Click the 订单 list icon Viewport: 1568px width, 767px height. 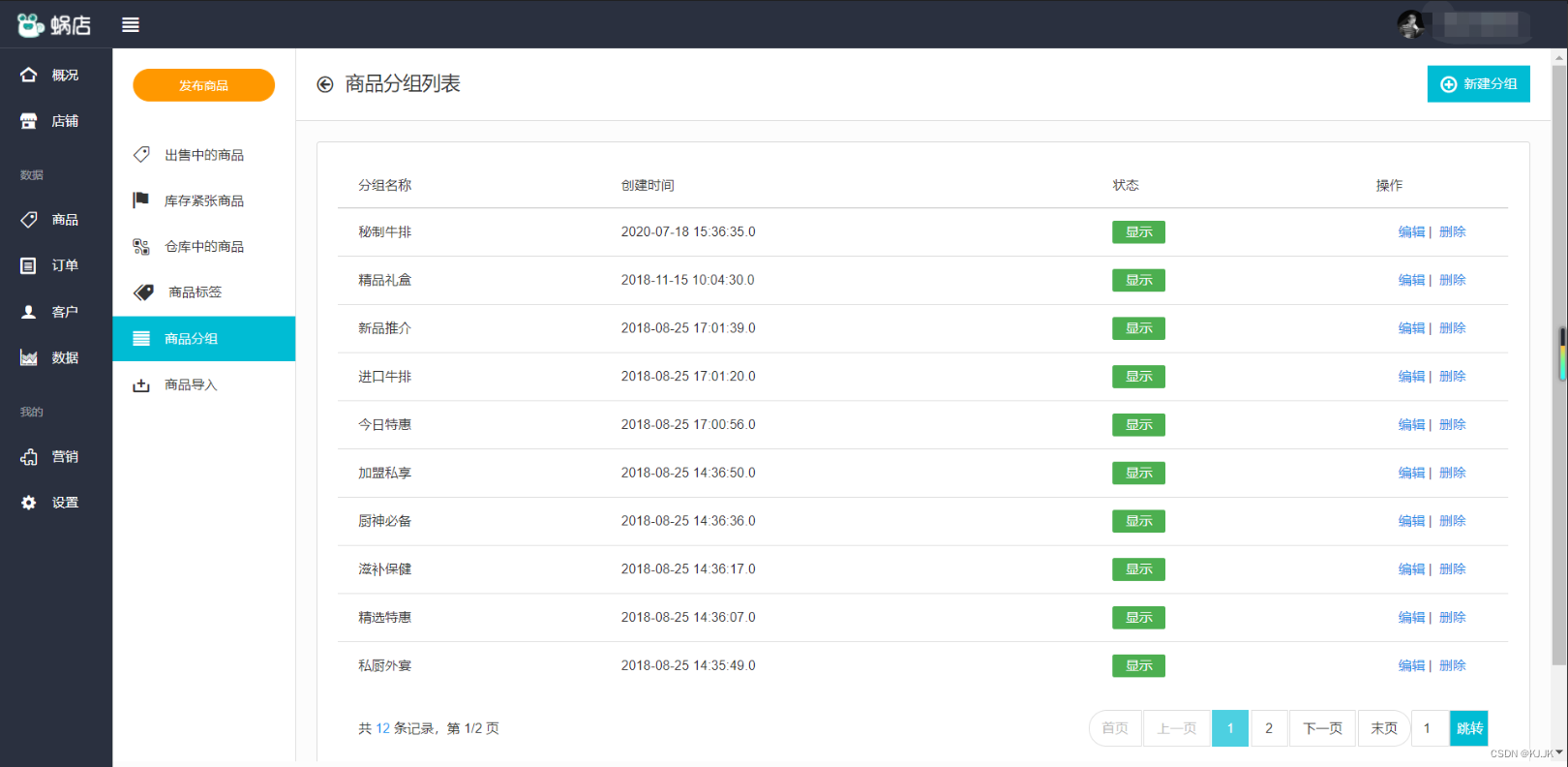(x=29, y=265)
